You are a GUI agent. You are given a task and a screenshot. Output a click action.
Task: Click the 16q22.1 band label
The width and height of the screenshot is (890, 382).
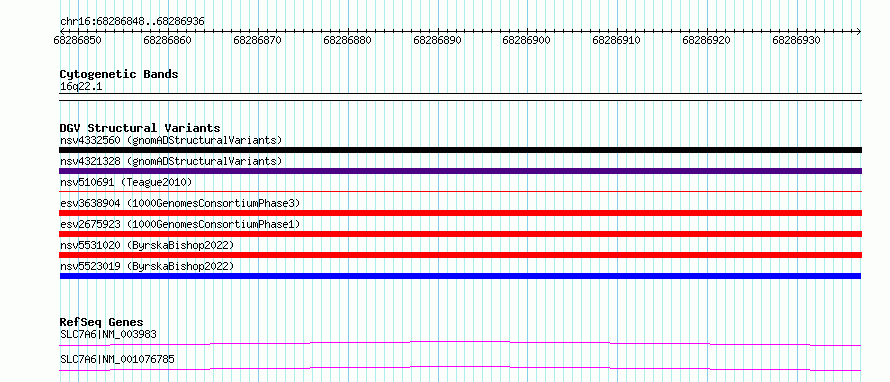(x=81, y=87)
